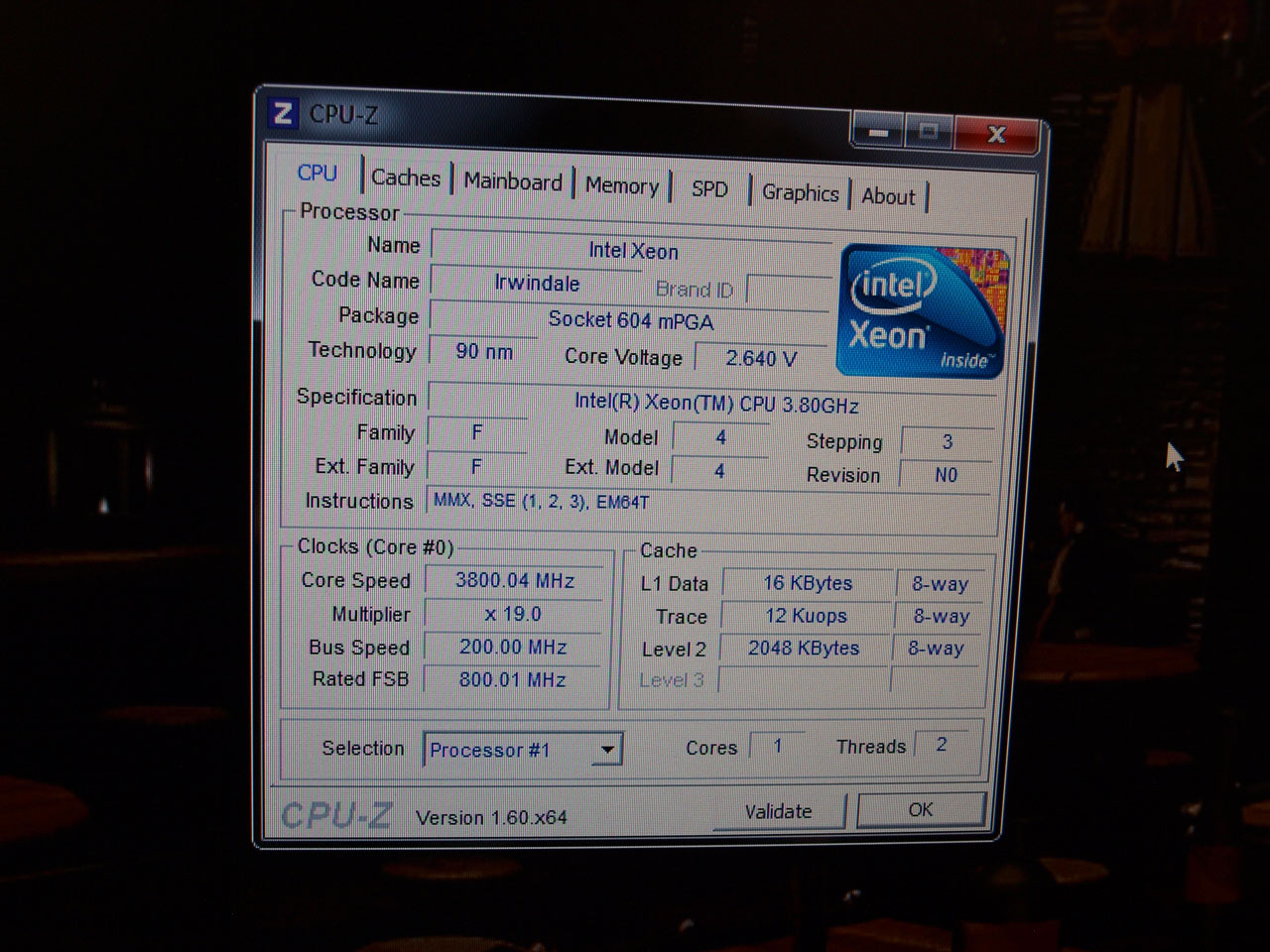Click the disabled maximize button
Screen dimensions: 1270x952
pyautogui.click(x=929, y=132)
